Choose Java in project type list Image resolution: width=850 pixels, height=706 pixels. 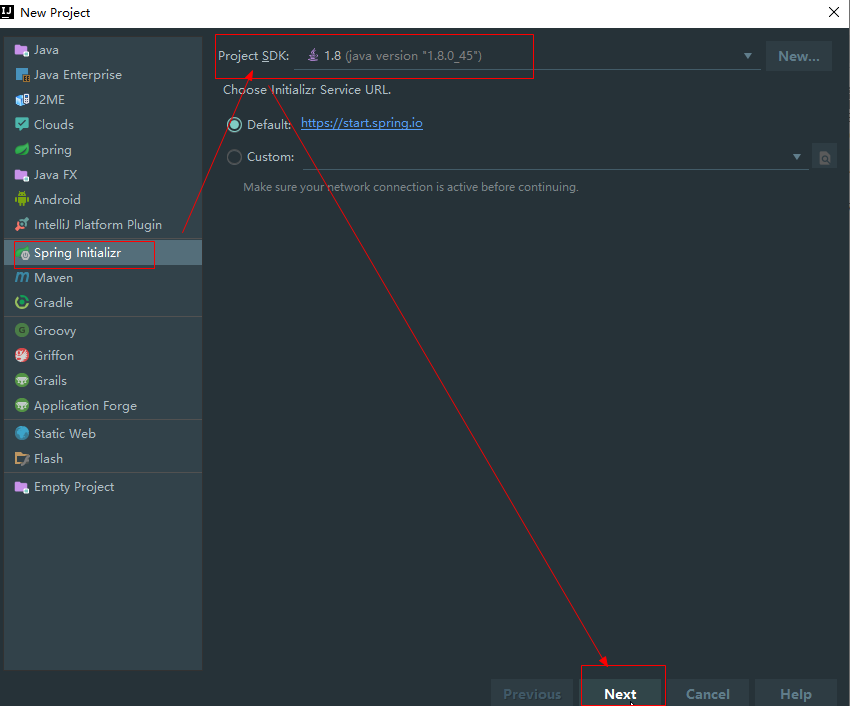(103, 50)
